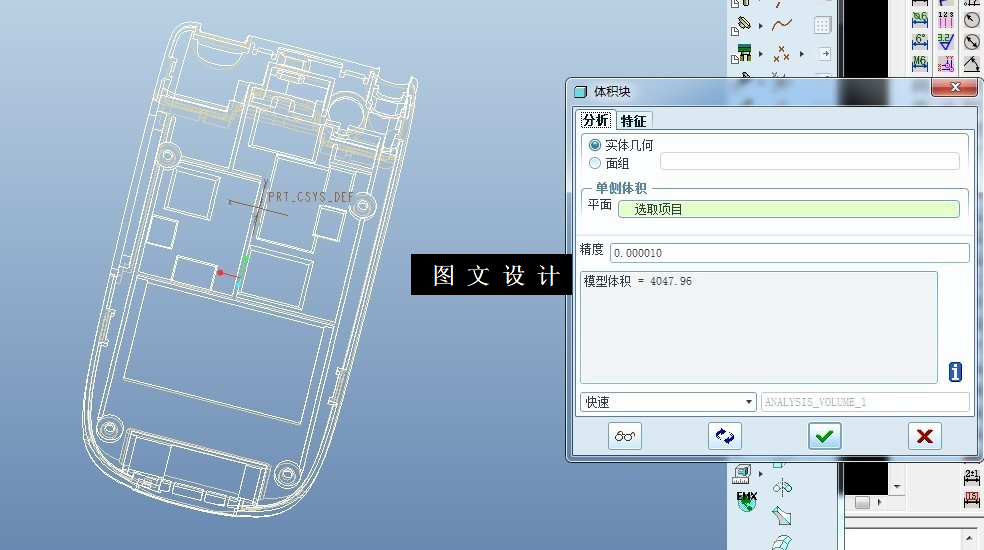Image resolution: width=984 pixels, height=550 pixels.
Task: Select the M6 thread dimension icon
Action: [x=919, y=63]
